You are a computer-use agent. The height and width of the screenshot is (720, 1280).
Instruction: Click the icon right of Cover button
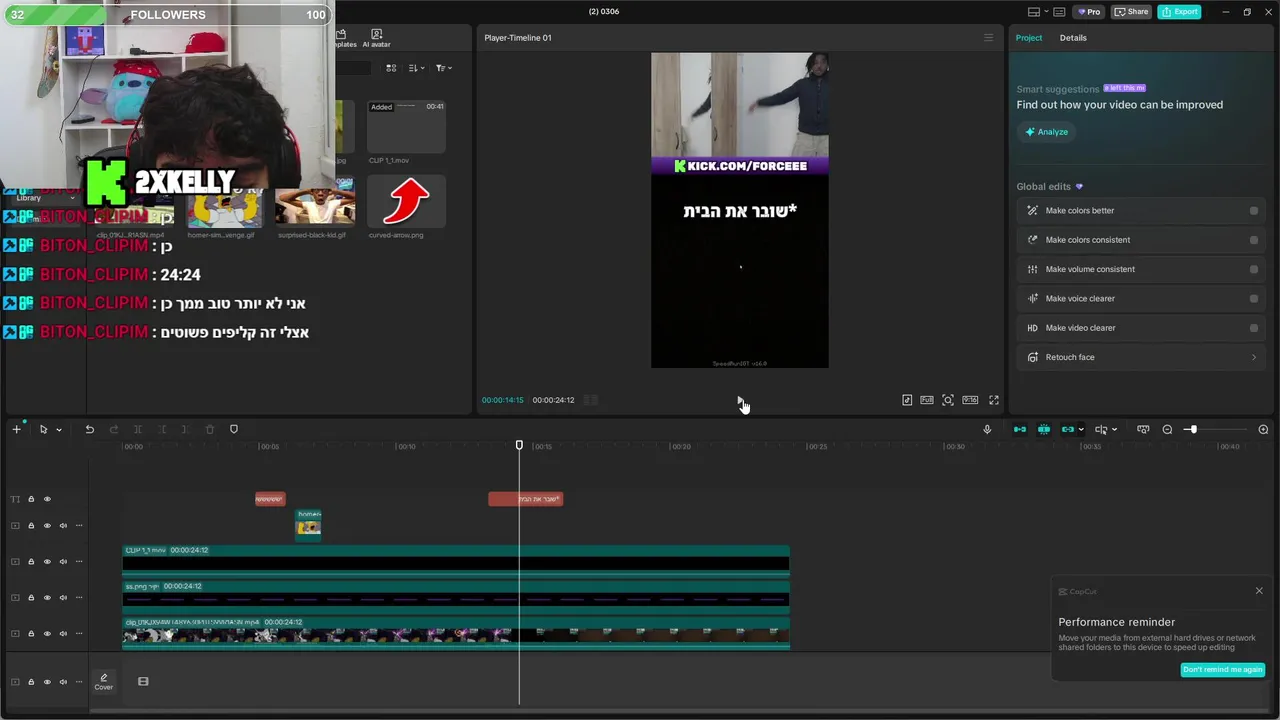(x=143, y=681)
